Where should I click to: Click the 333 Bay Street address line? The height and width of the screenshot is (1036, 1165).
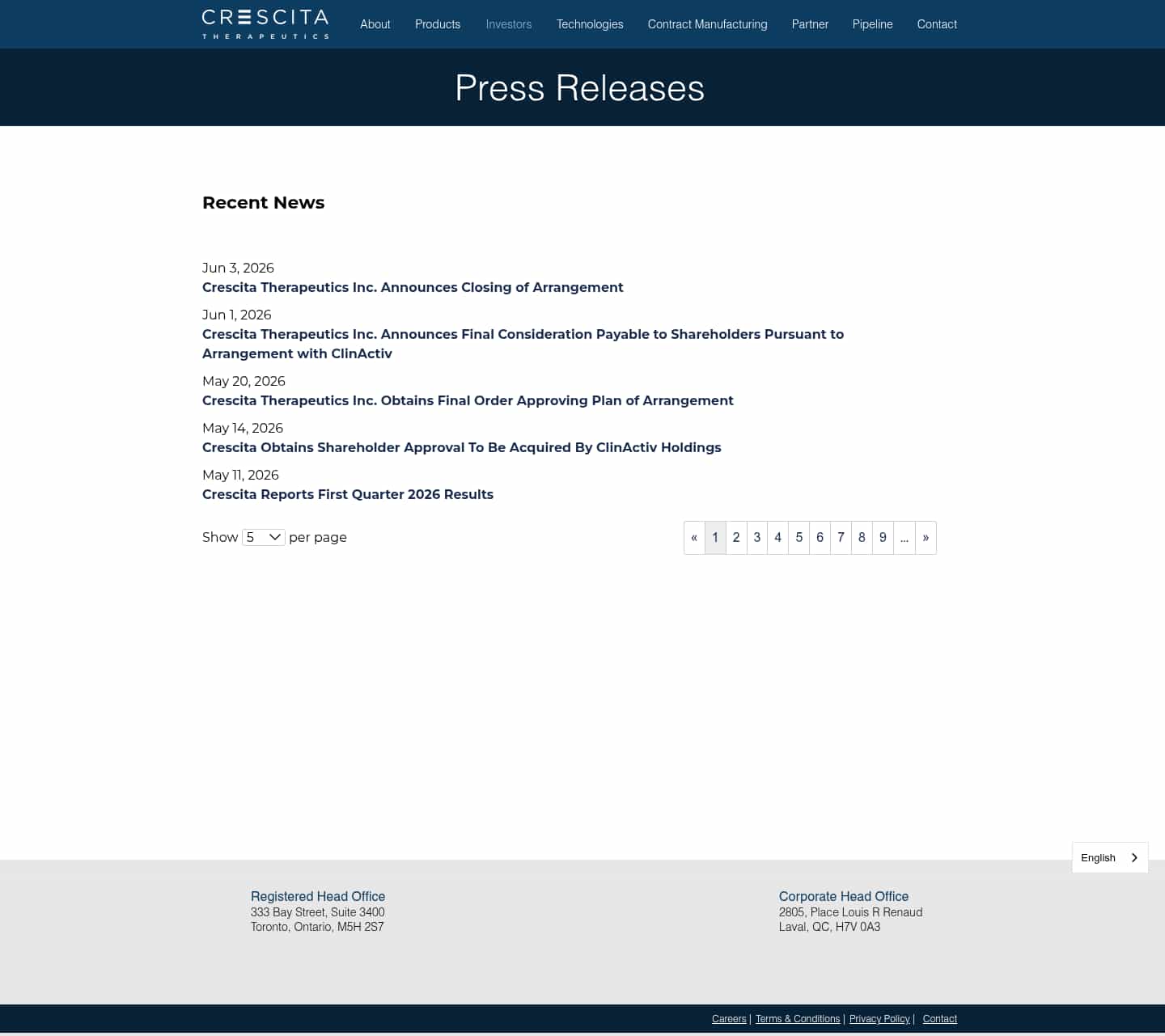click(x=318, y=912)
